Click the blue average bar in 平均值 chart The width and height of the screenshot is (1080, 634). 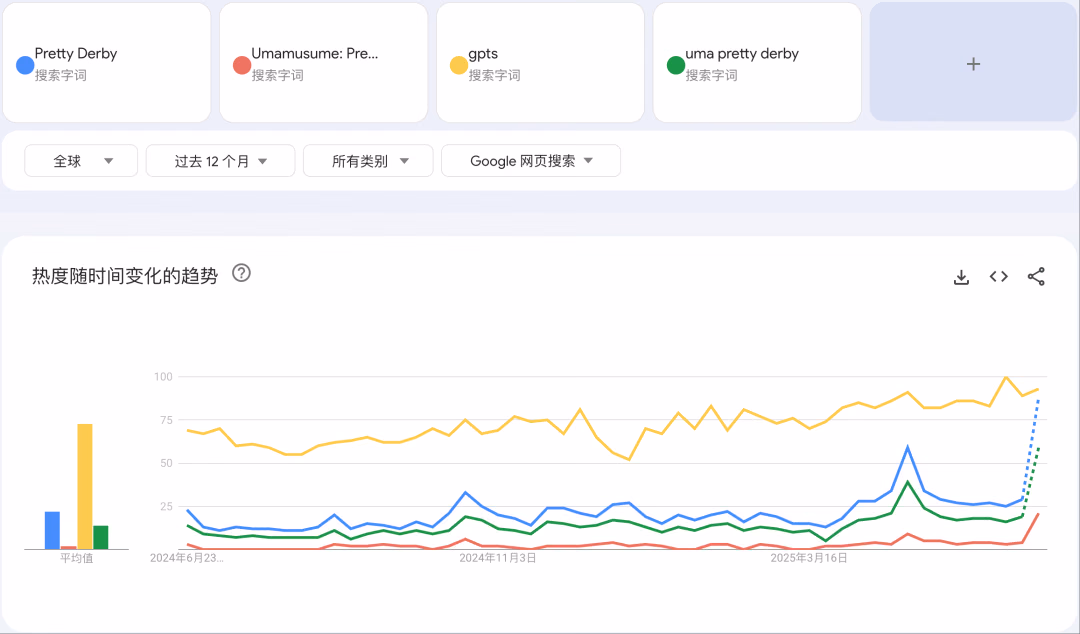pos(52,531)
